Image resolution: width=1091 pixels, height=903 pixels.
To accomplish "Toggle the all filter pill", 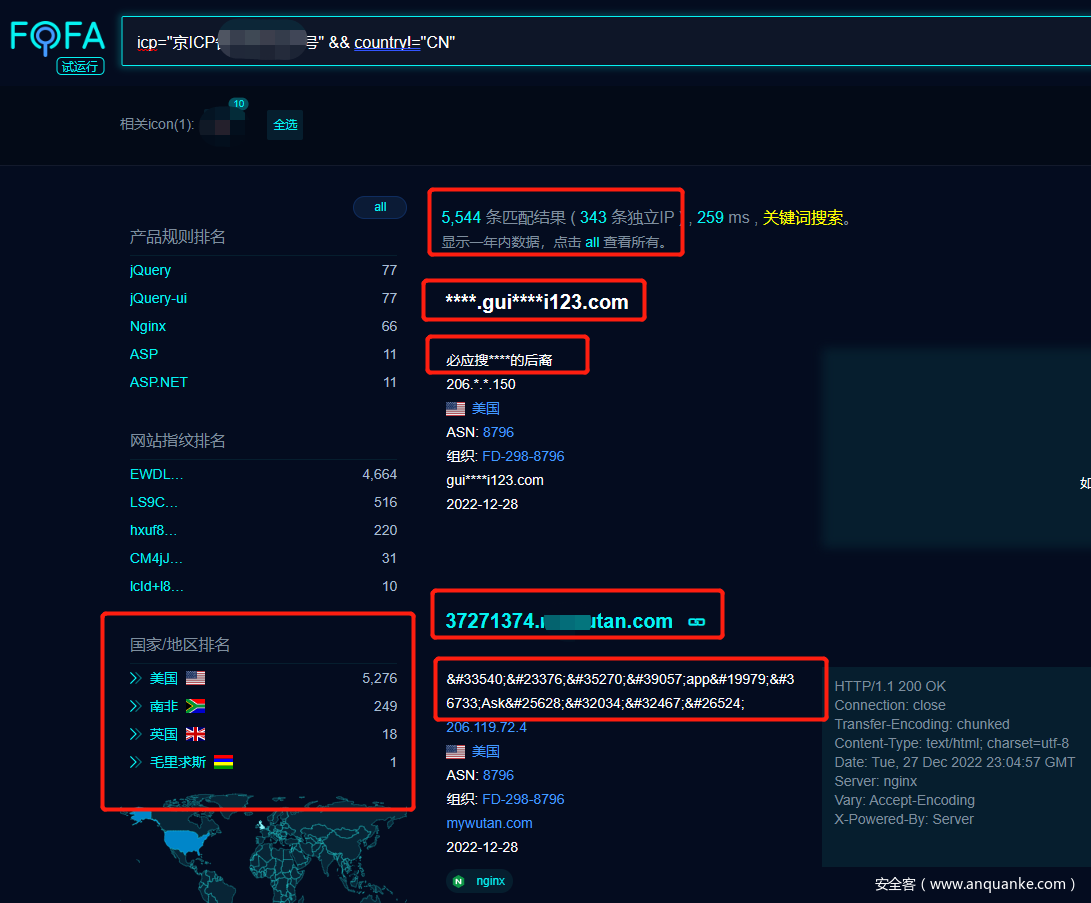I will 380,207.
